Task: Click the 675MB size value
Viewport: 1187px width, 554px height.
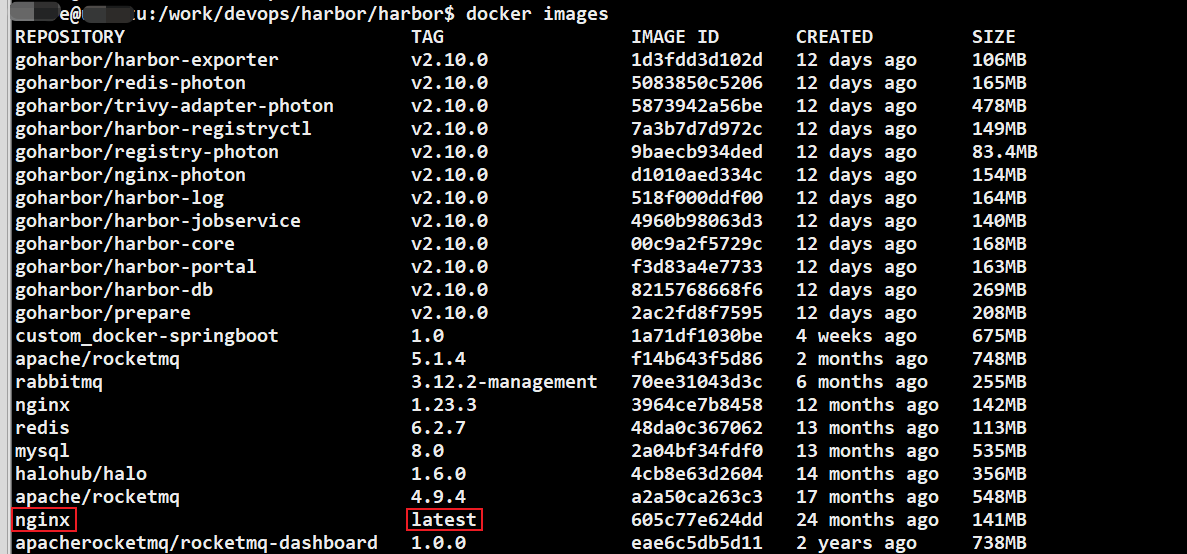Action: click(x=999, y=336)
